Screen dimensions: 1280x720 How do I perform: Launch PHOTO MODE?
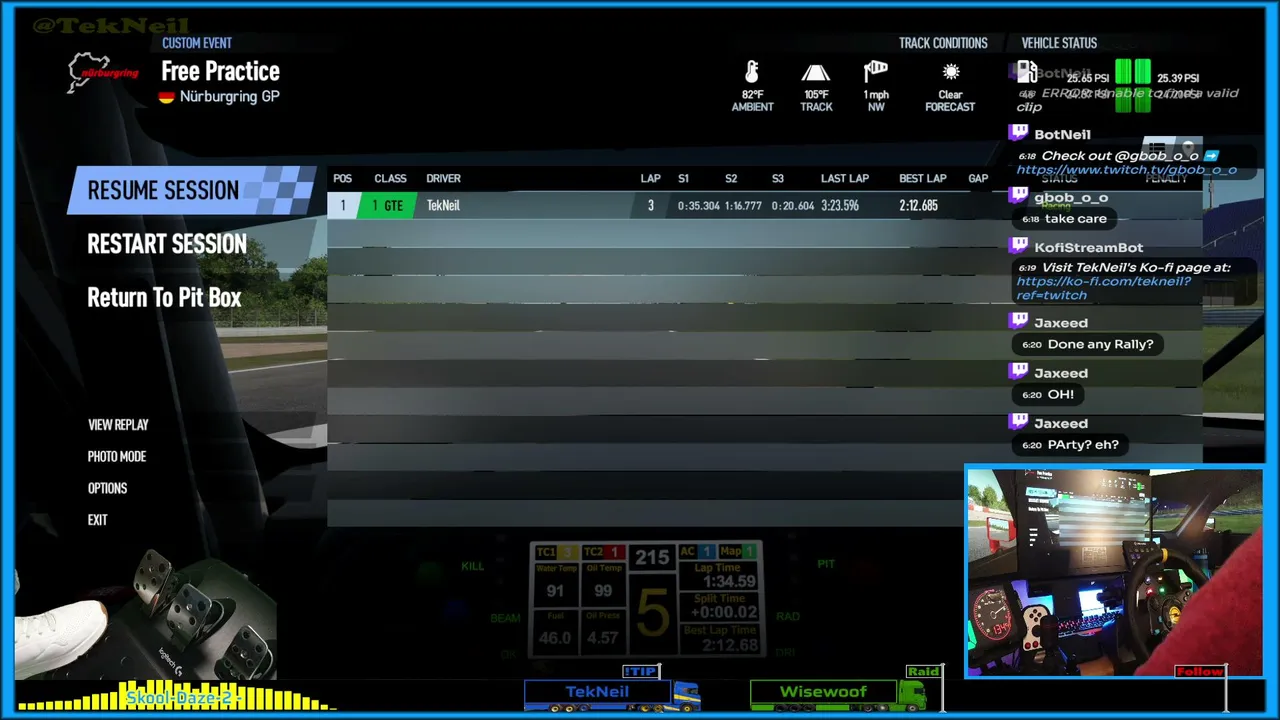point(117,457)
